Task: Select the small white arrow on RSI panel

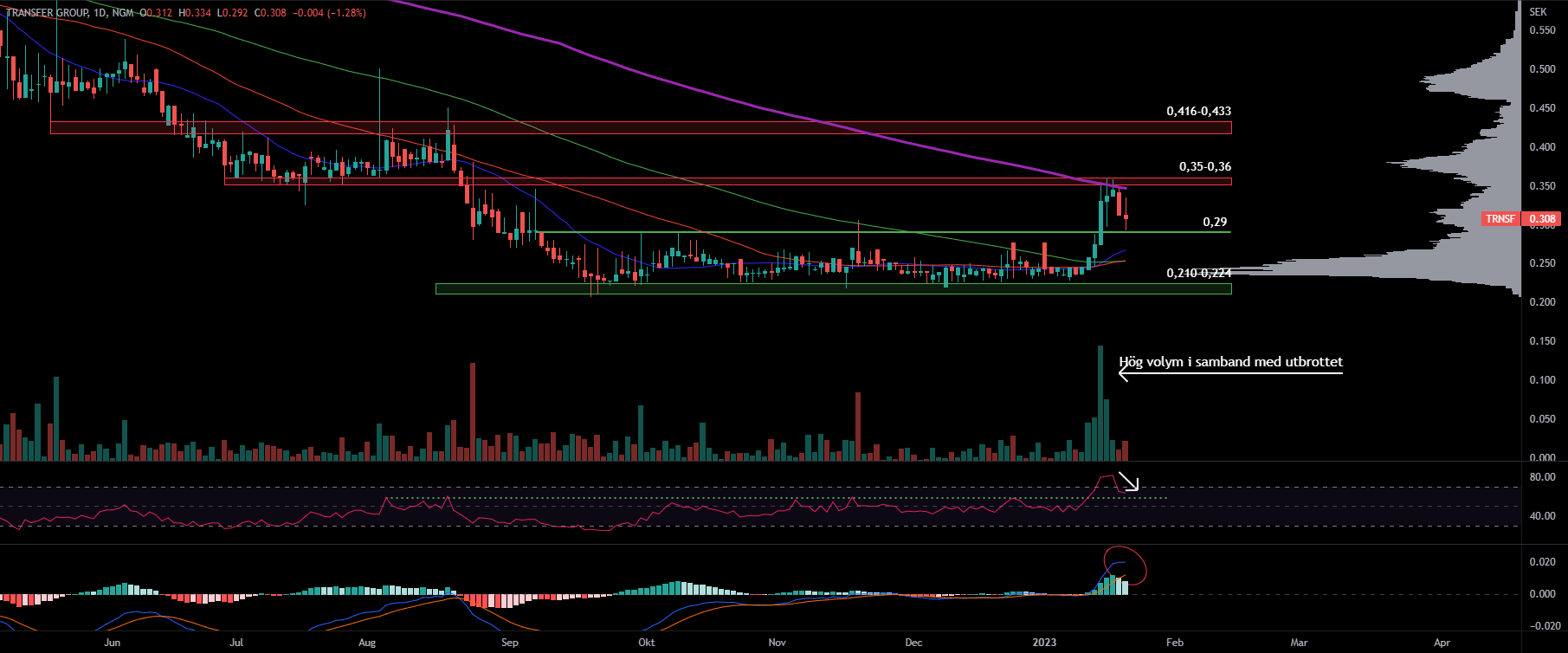Action: (x=1127, y=482)
